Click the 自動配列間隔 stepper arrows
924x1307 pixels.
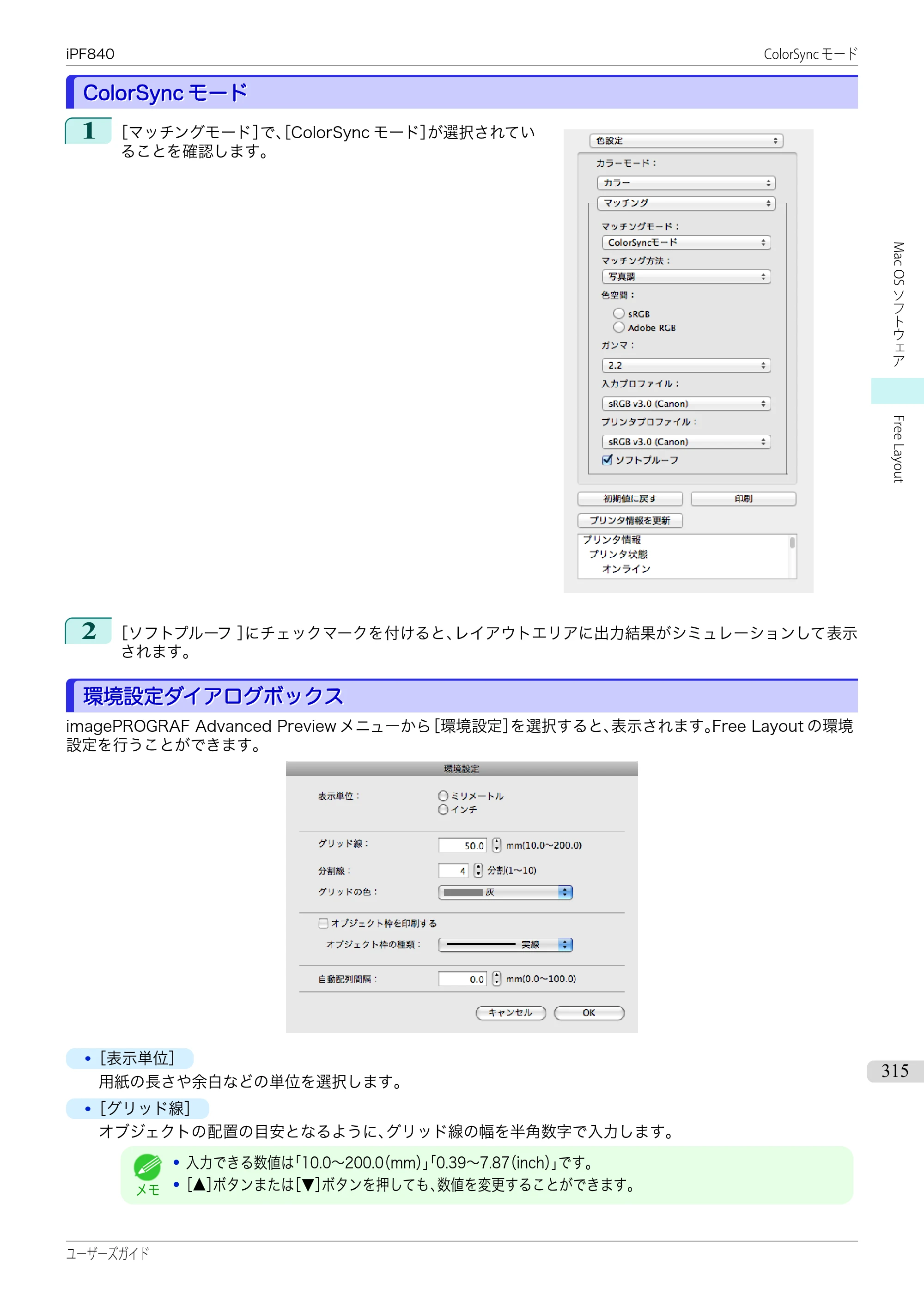pos(497,978)
